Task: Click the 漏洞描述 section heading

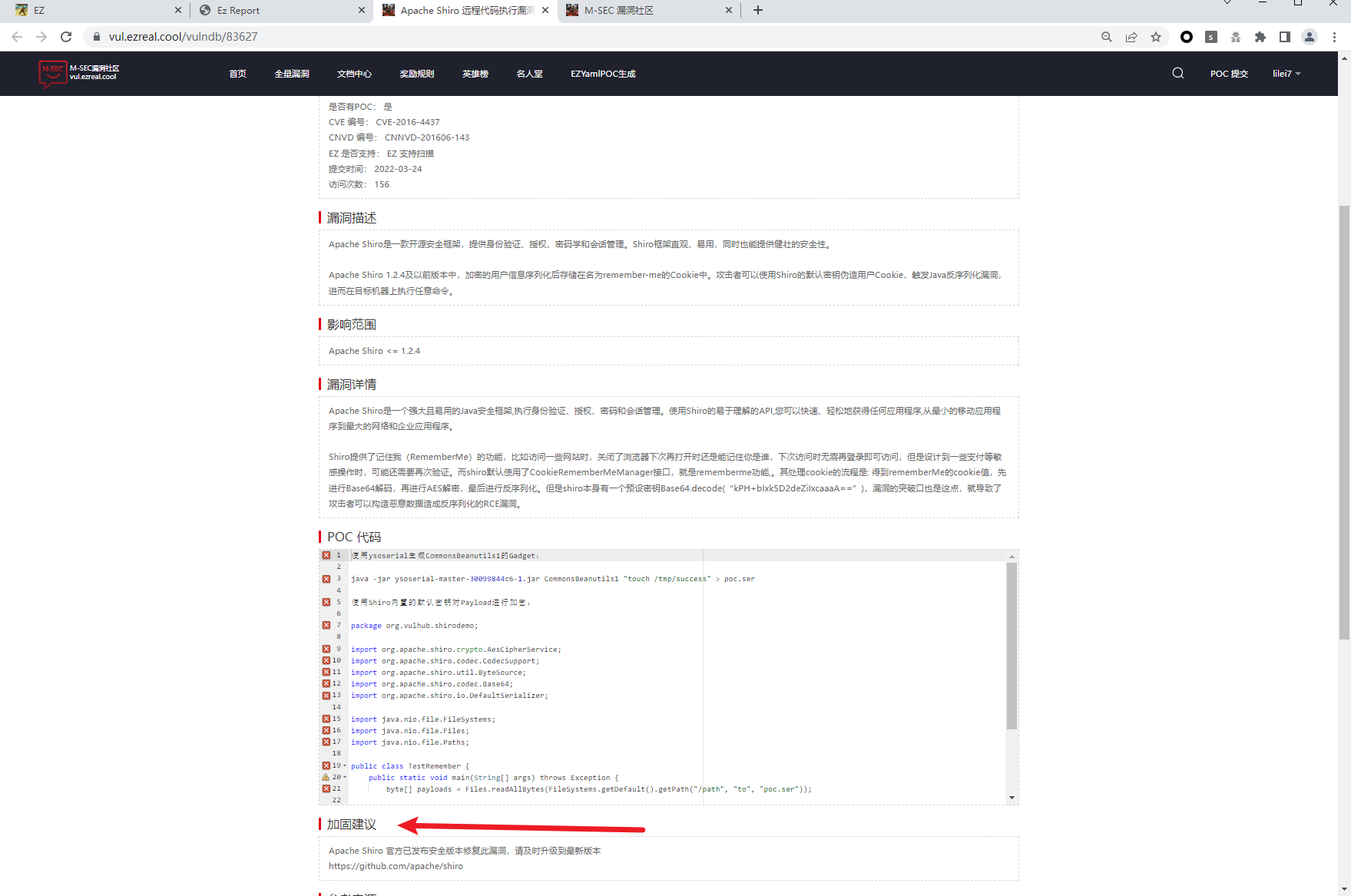Action: pyautogui.click(x=352, y=218)
